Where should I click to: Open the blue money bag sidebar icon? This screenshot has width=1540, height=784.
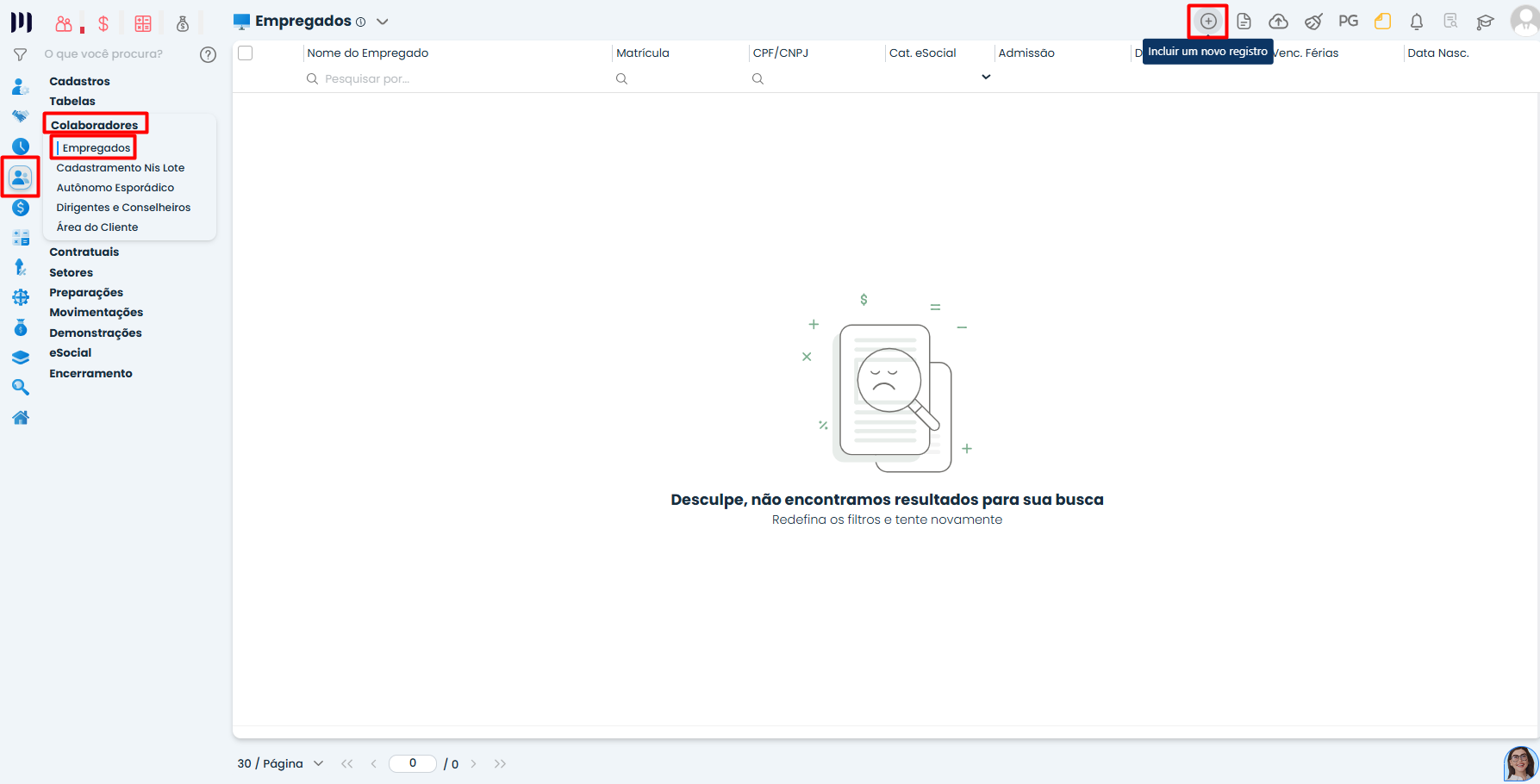coord(21,327)
